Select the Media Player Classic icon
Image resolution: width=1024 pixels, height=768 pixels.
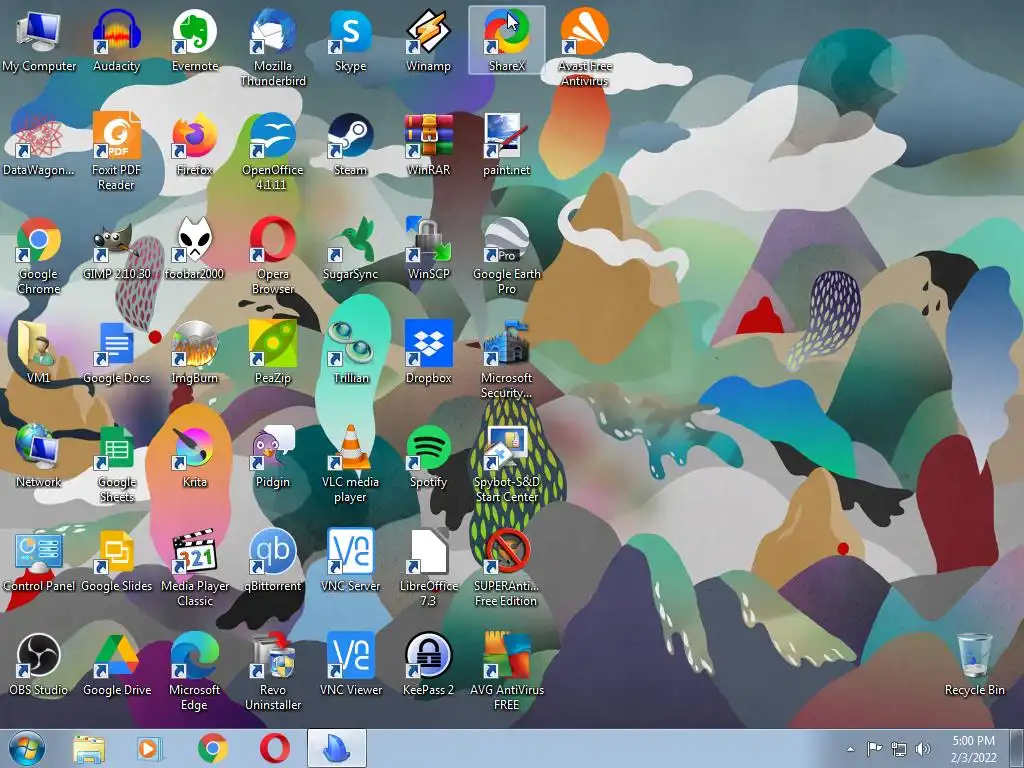coord(195,568)
